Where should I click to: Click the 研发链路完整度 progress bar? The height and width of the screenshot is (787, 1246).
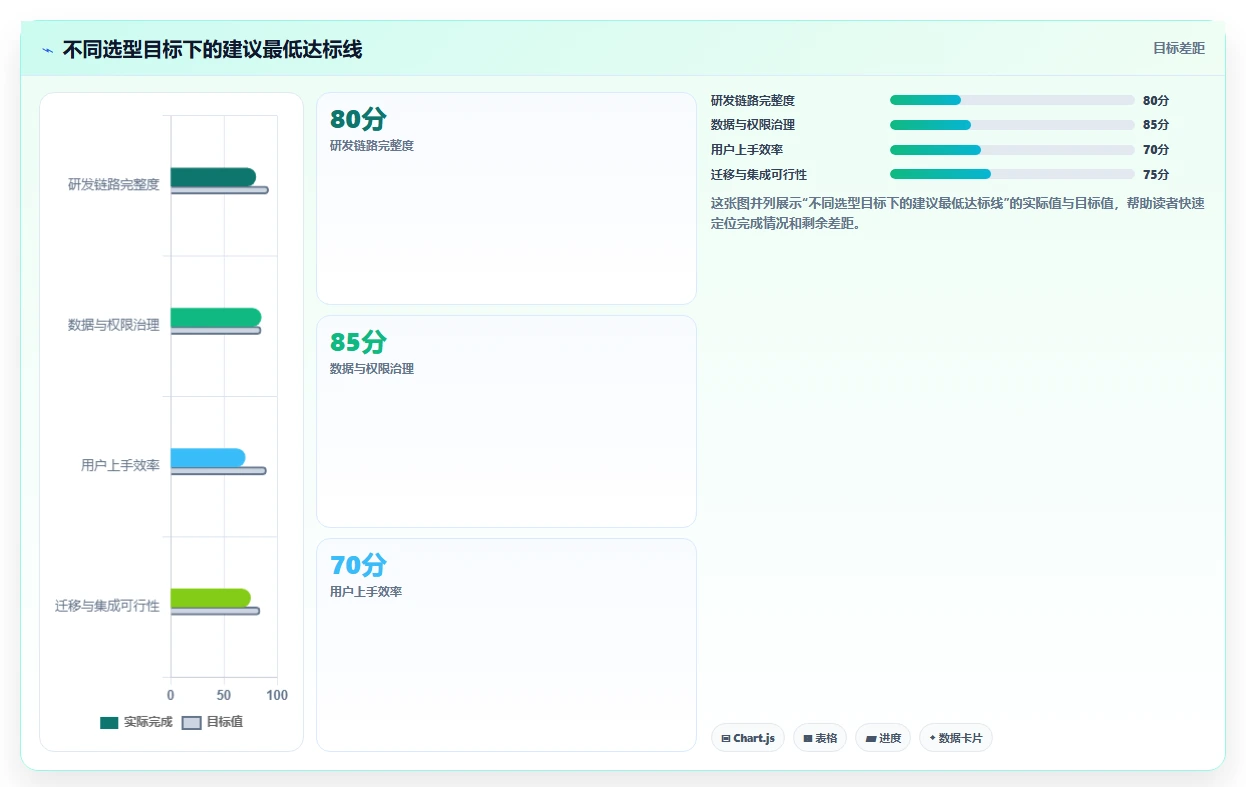coord(1012,100)
